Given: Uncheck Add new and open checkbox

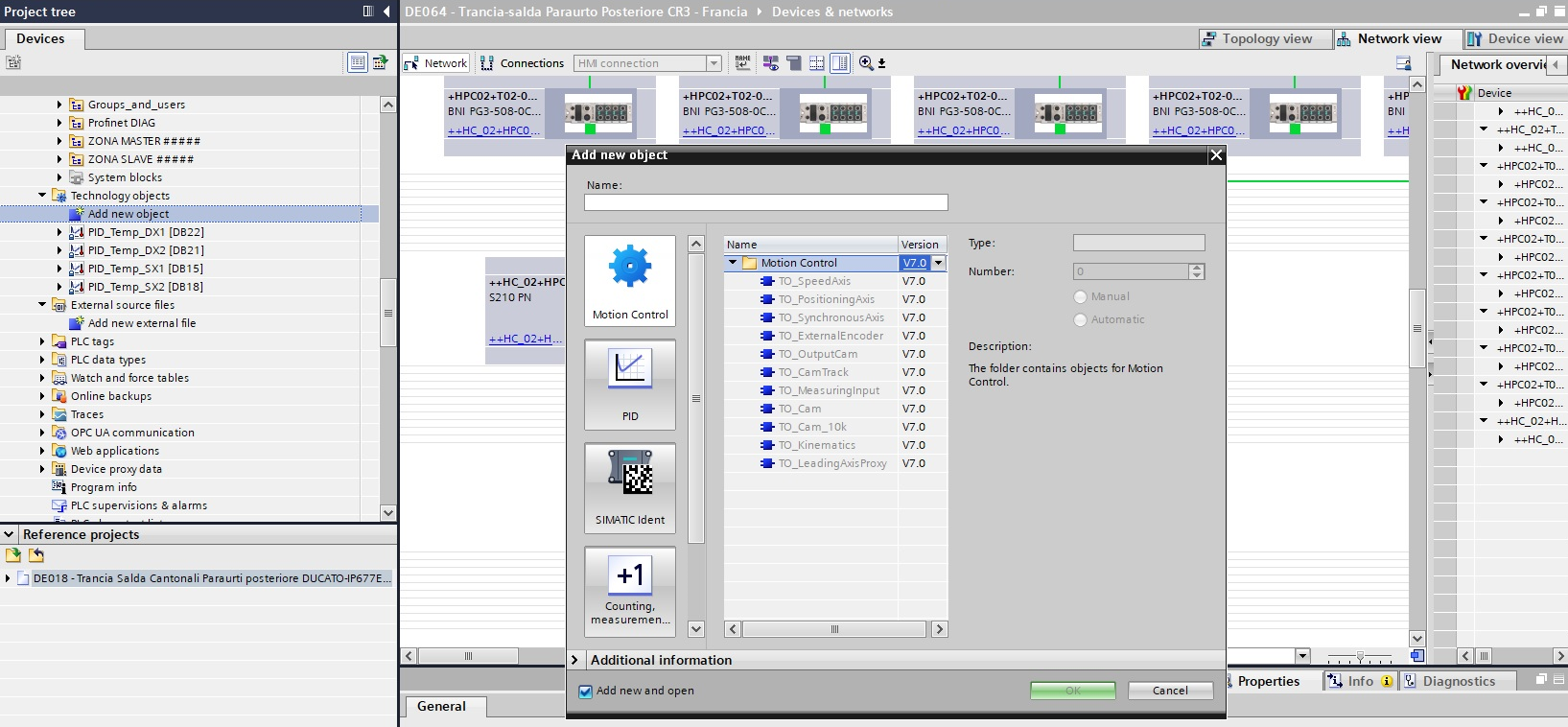Looking at the screenshot, I should click(x=585, y=692).
